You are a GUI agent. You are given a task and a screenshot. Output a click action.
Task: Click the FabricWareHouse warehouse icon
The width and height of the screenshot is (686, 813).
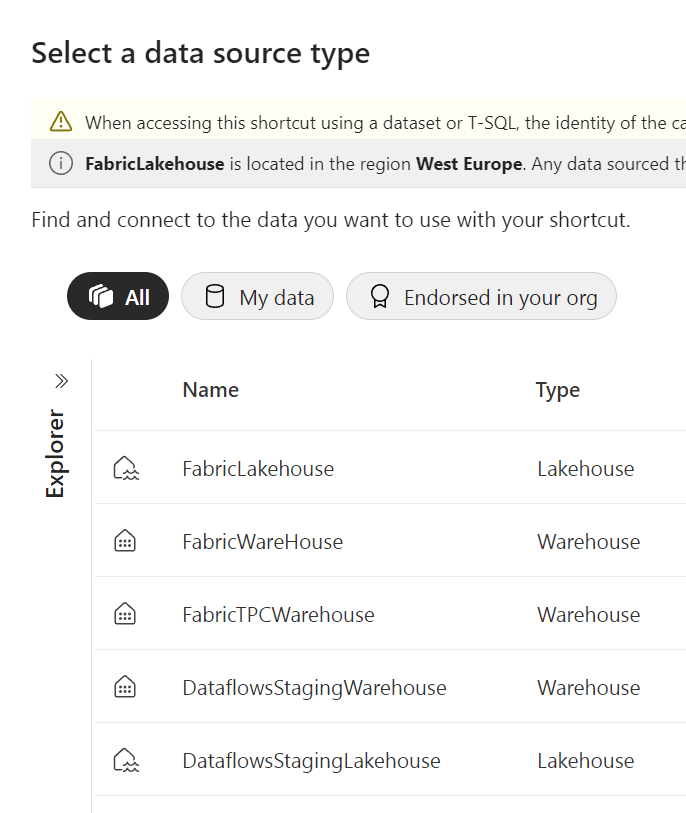tap(125, 541)
